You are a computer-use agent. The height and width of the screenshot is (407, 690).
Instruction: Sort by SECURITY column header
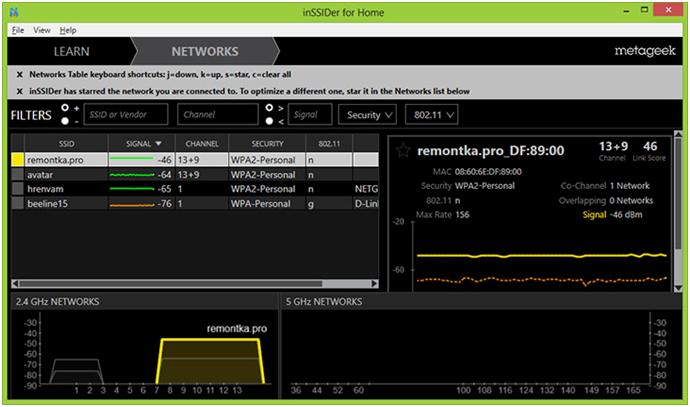click(267, 144)
